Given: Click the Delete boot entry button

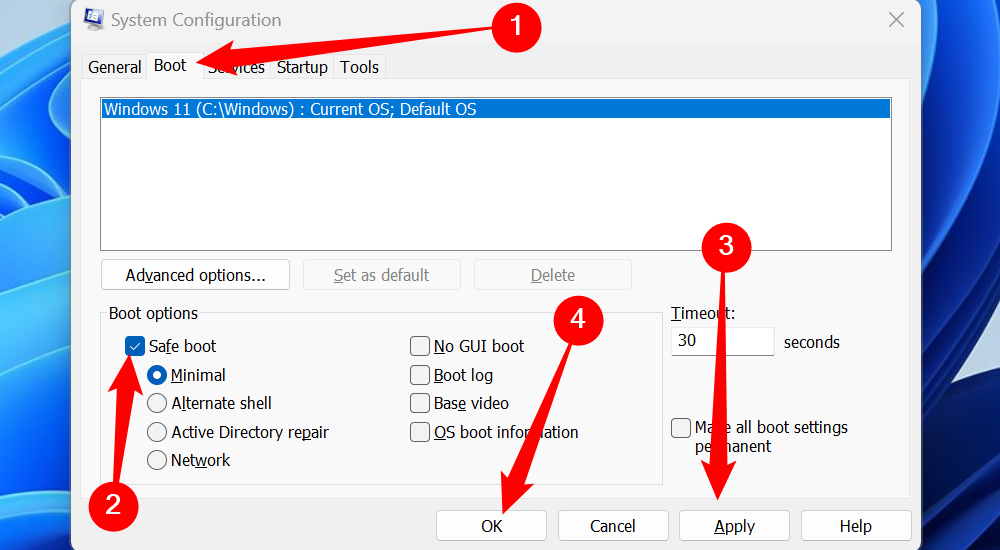Looking at the screenshot, I should [x=553, y=275].
